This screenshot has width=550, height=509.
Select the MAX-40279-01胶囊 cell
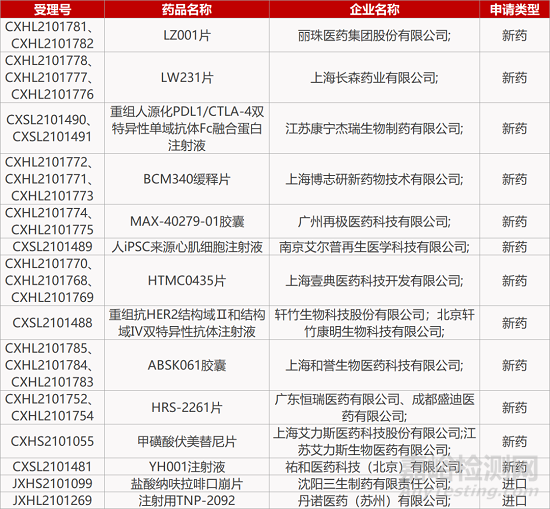(x=187, y=221)
